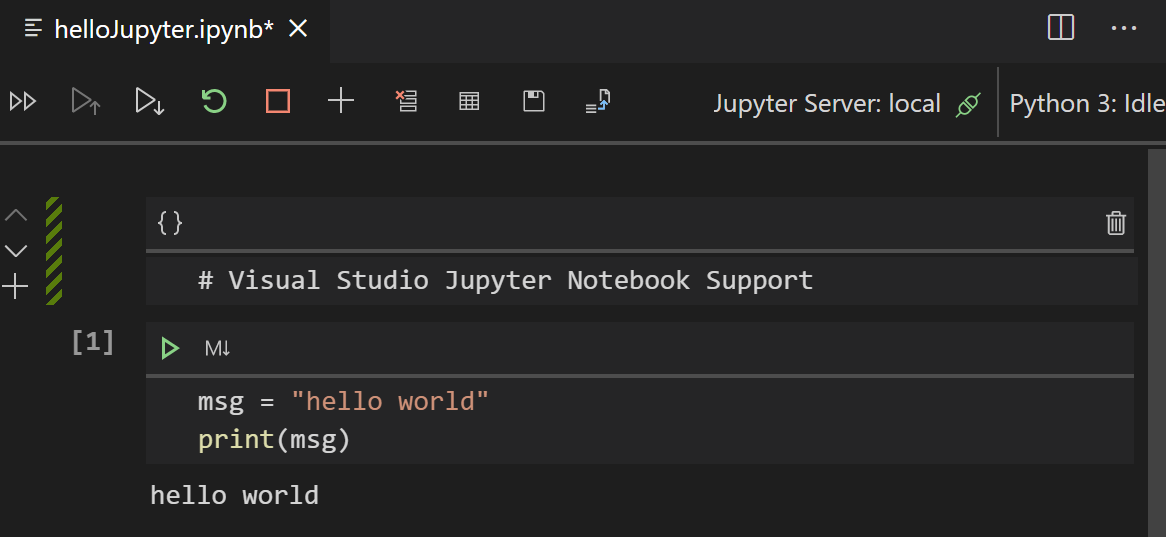Run cells above the current cell

pyautogui.click(x=86, y=101)
